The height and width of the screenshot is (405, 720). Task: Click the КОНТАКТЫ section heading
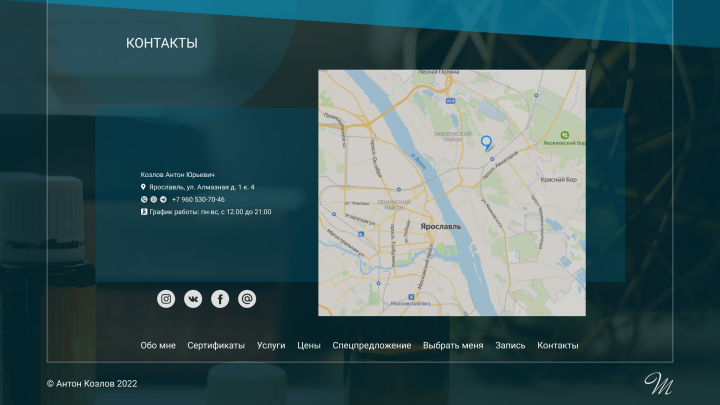(162, 43)
